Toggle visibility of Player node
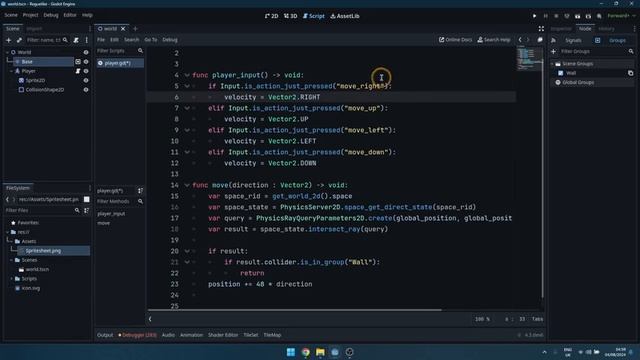 [x=86, y=71]
